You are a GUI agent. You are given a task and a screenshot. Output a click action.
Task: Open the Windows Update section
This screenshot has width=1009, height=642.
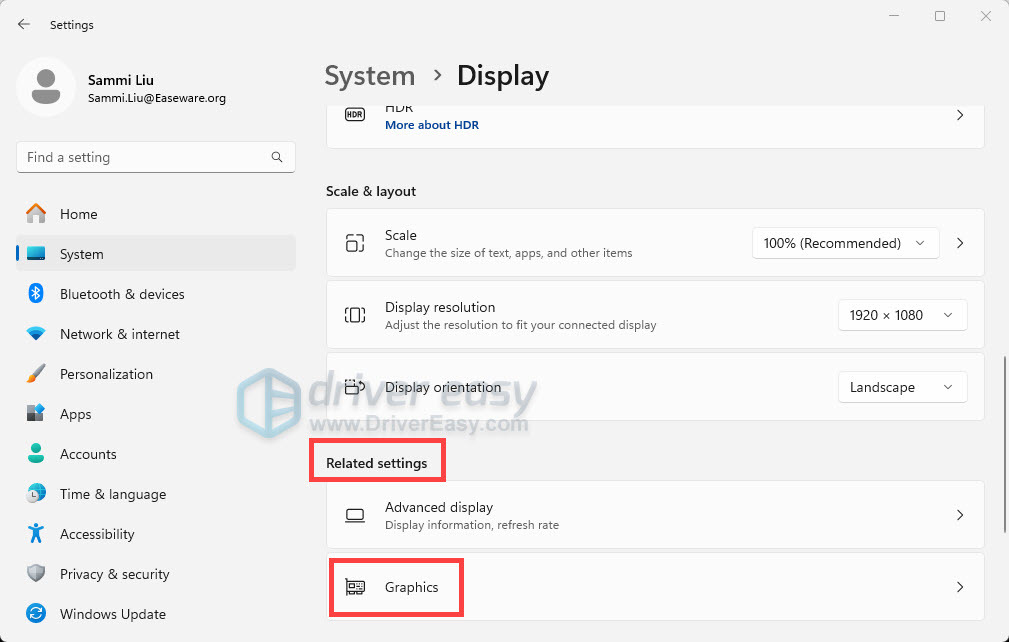click(x=112, y=614)
